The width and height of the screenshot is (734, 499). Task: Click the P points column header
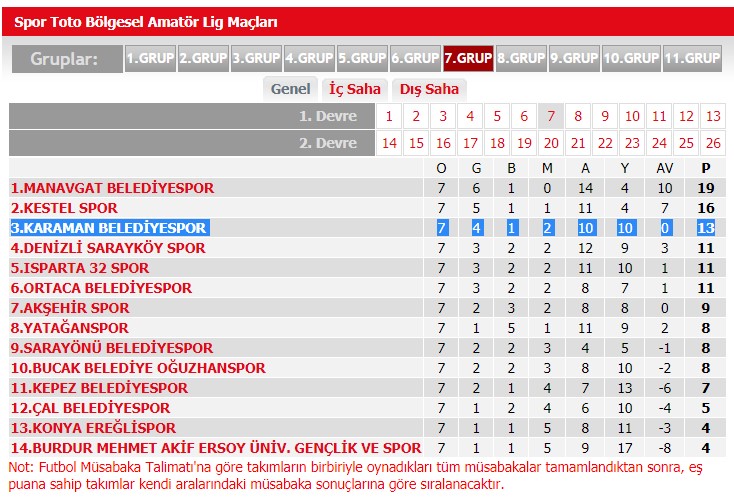point(707,168)
